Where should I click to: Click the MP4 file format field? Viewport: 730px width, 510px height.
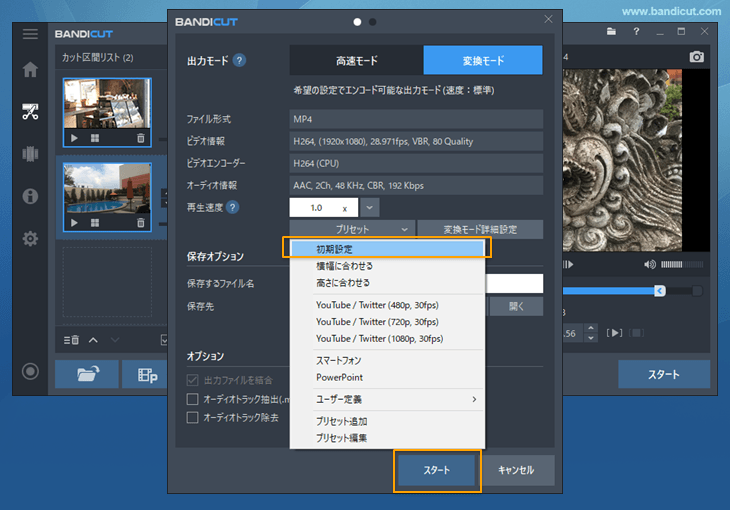(416, 119)
